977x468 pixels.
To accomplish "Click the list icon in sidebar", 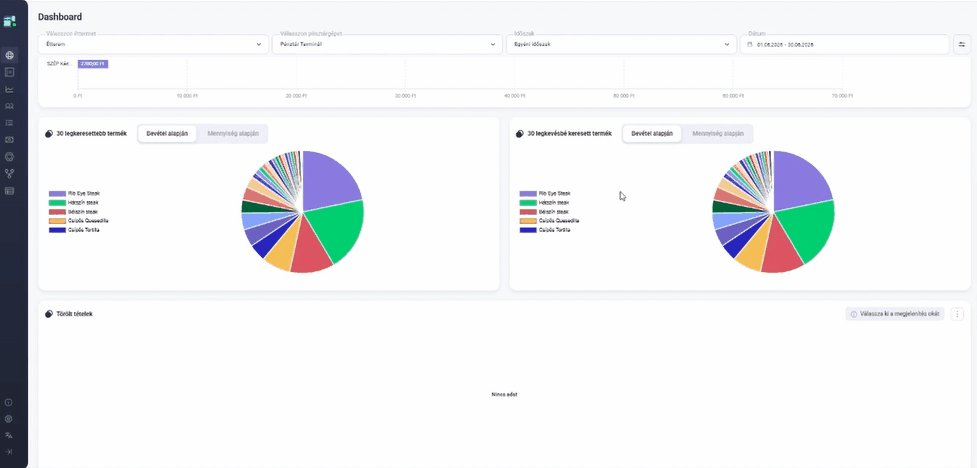I will tap(9, 123).
